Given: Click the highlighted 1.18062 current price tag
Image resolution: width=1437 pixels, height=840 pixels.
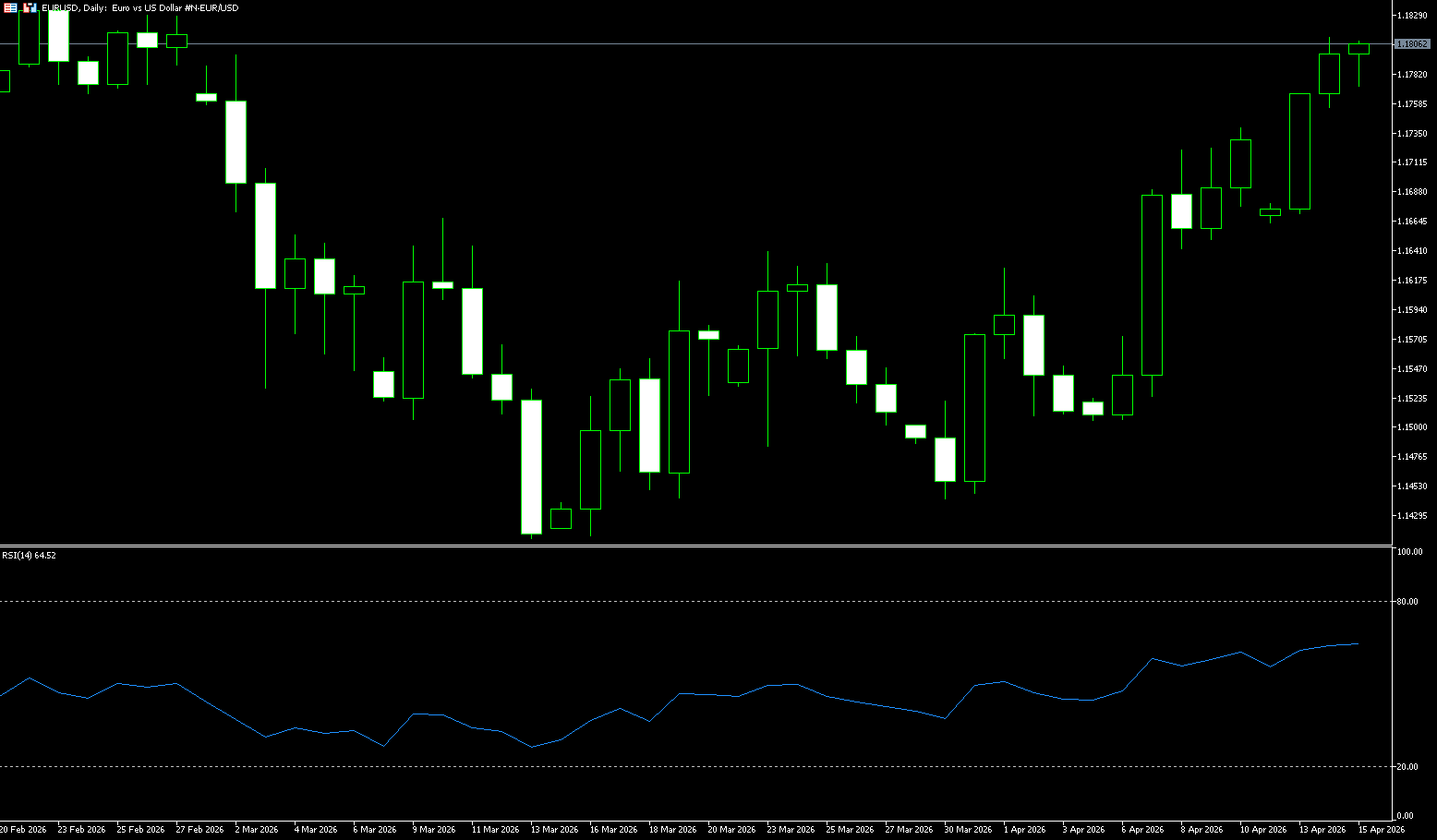Looking at the screenshot, I should (1412, 44).
